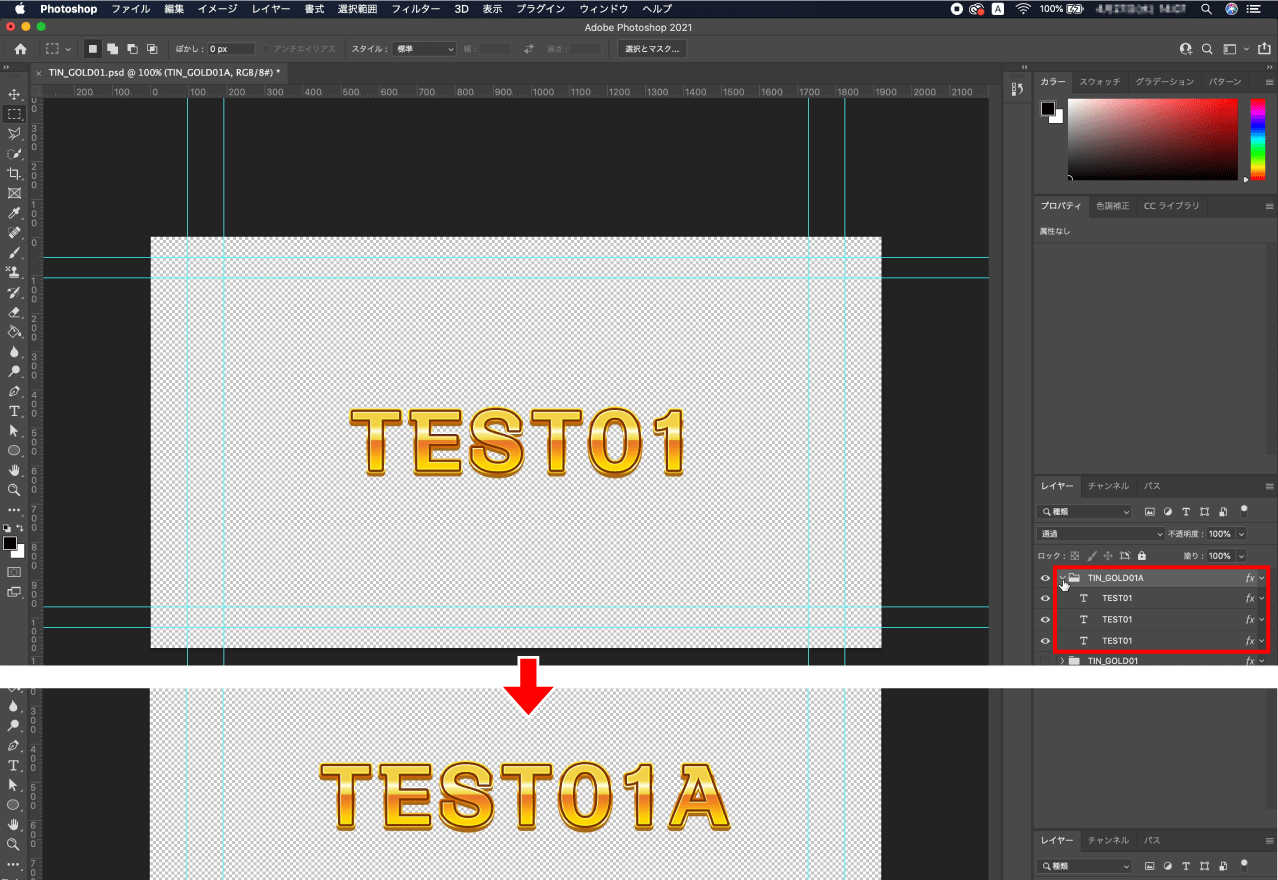Switch to the チャンネル tab in upper panel
The height and width of the screenshot is (880, 1278).
click(x=1108, y=486)
